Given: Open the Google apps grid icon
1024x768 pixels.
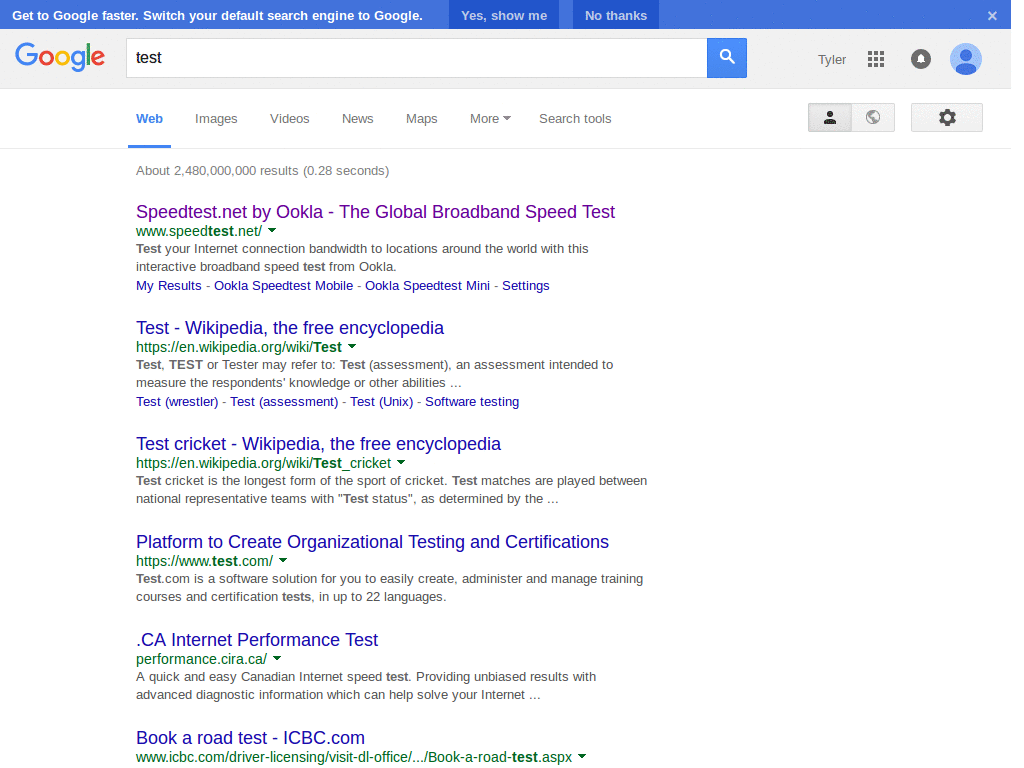Looking at the screenshot, I should tap(876, 59).
